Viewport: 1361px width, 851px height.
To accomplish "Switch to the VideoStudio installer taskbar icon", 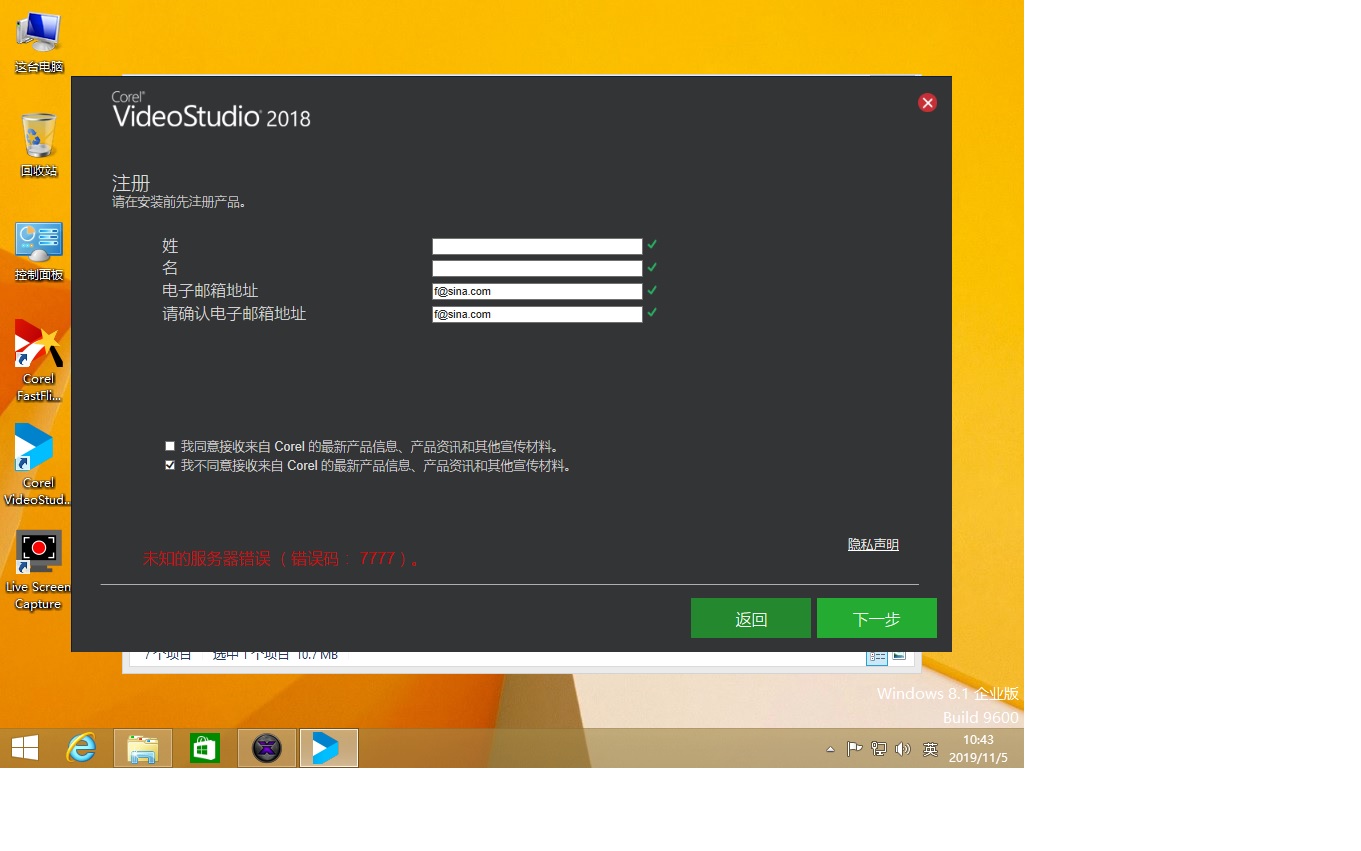I will pyautogui.click(x=328, y=748).
